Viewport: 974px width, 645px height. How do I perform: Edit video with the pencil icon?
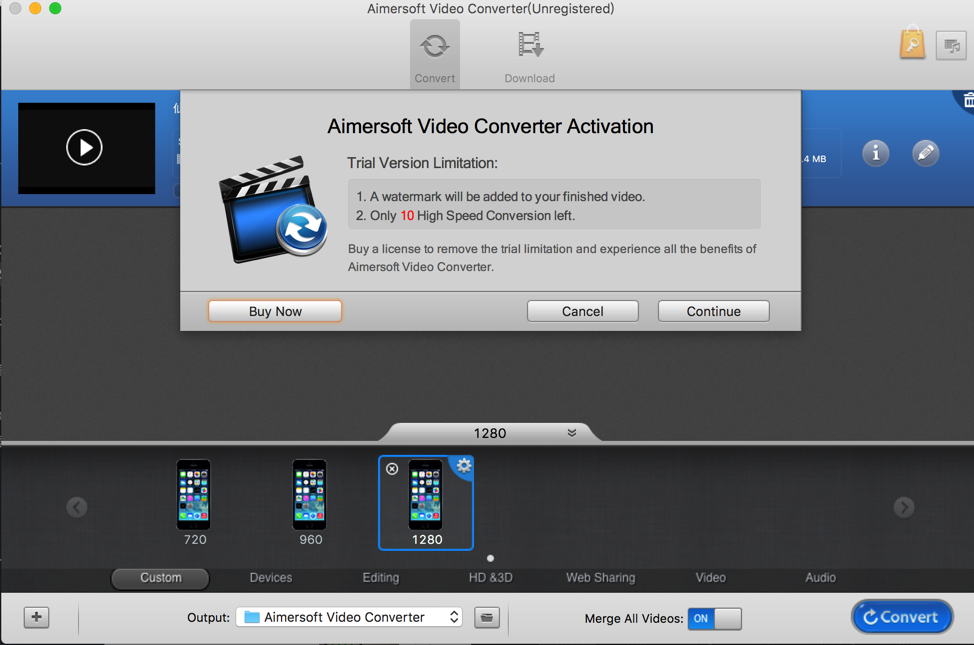926,153
